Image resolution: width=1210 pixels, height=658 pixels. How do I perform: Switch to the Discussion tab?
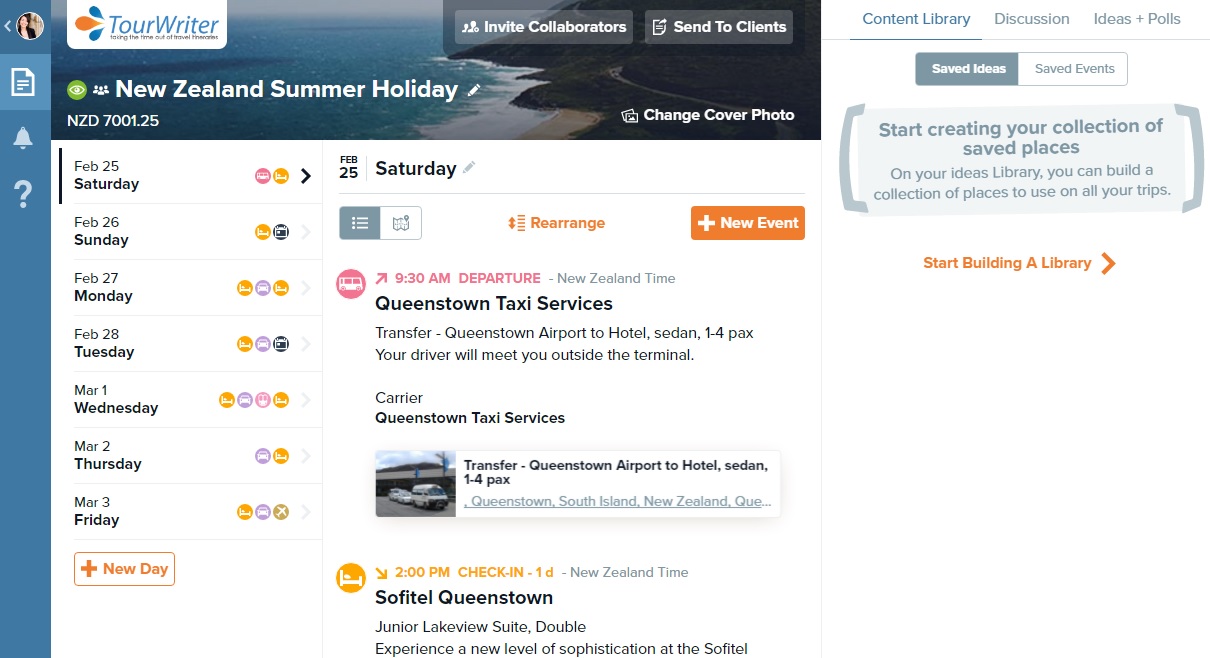1031,18
